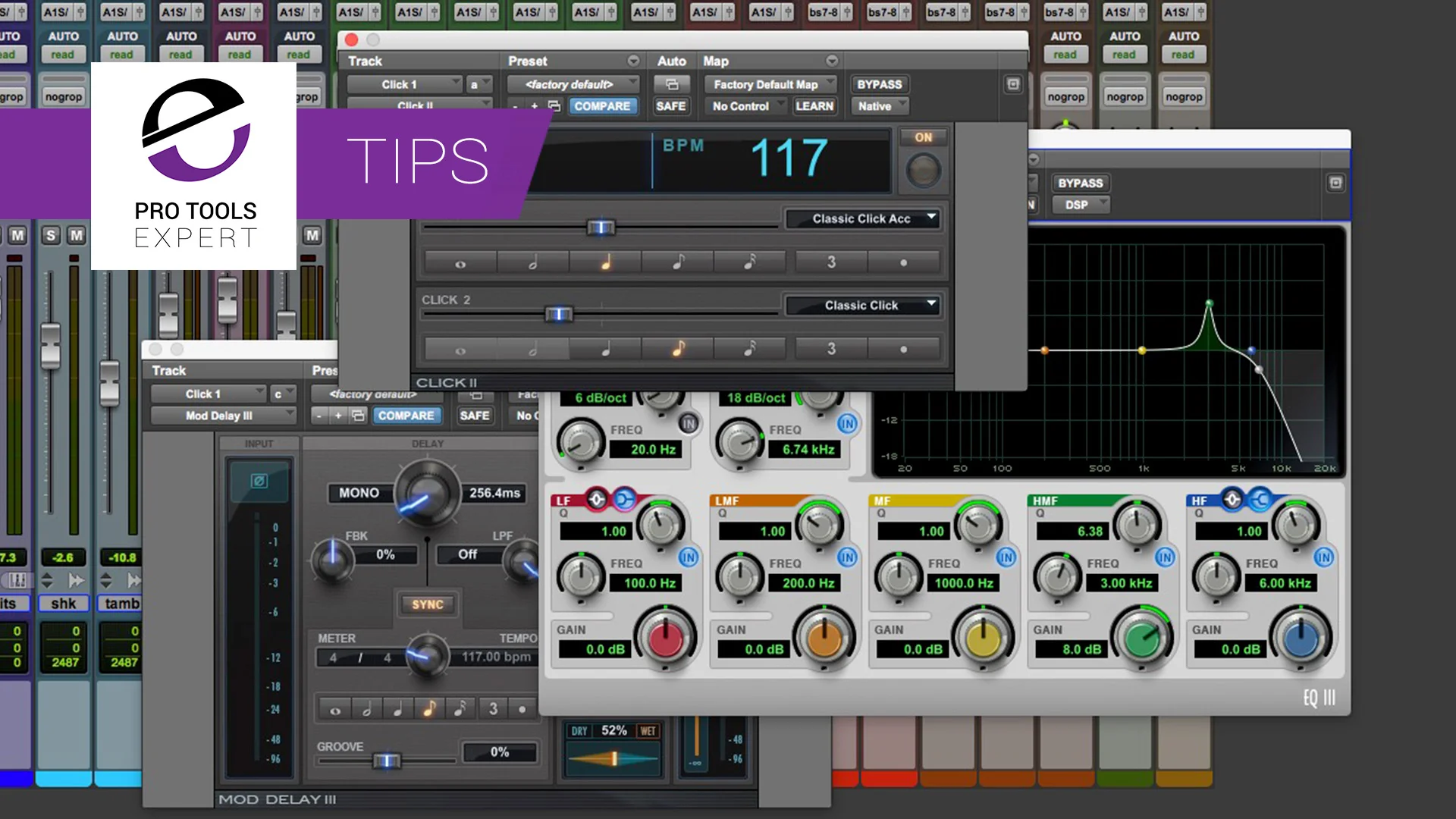
Task: Click the triplet 3 button in Click 1 row
Action: [x=831, y=262]
